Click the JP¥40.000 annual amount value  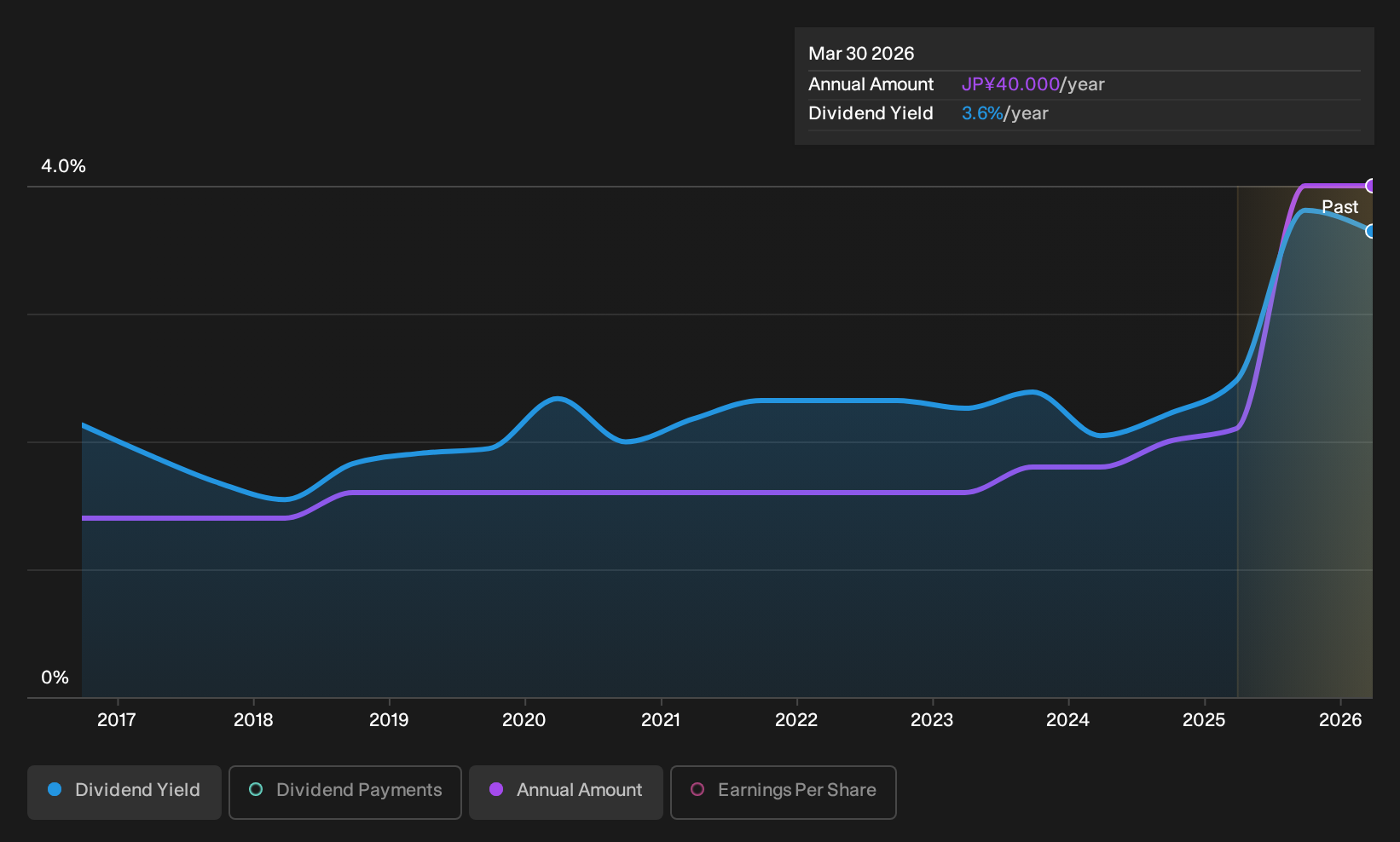pos(1010,84)
